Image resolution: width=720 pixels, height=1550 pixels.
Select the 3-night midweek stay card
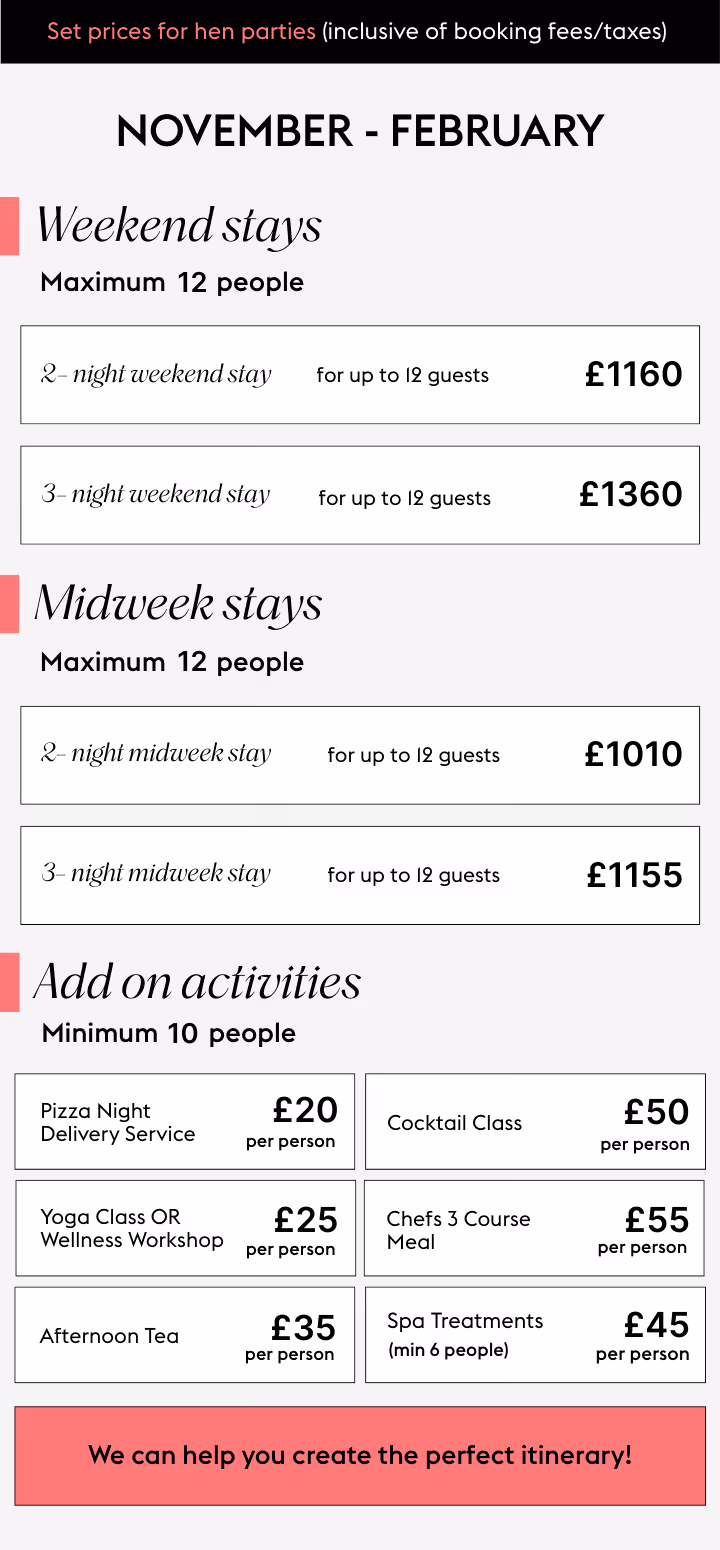pos(360,875)
